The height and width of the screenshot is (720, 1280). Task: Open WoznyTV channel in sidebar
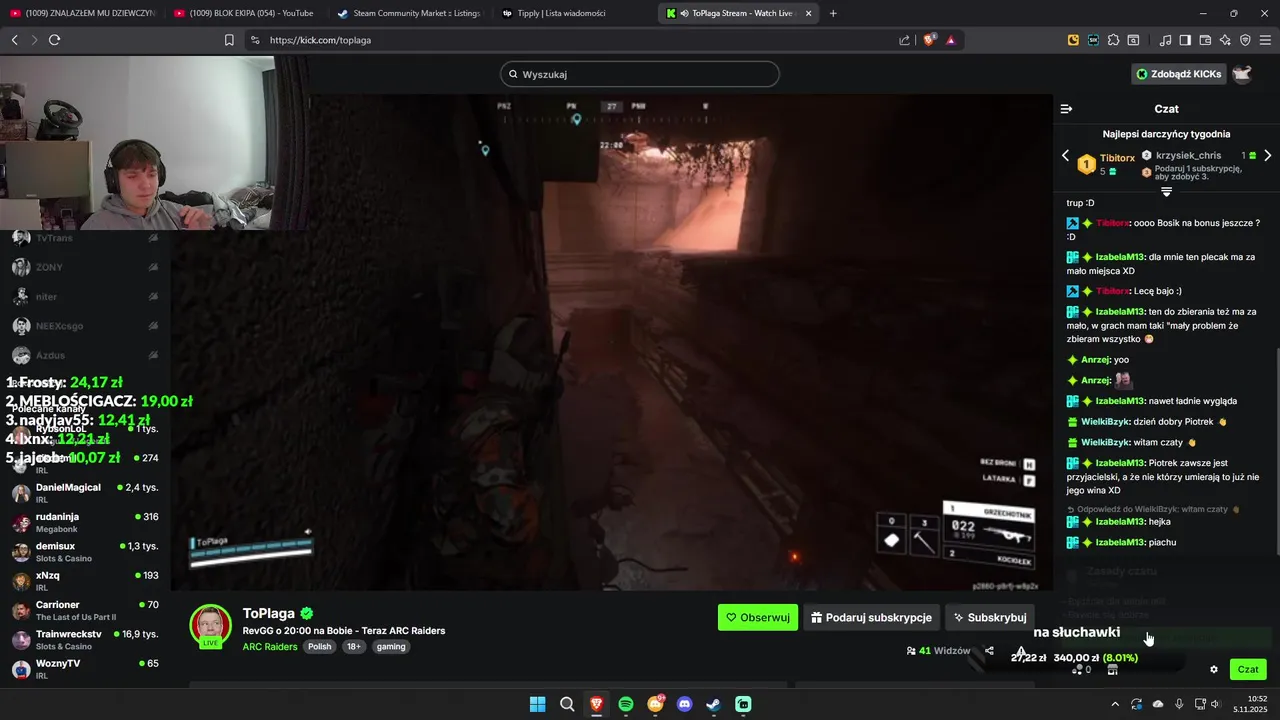click(85, 669)
